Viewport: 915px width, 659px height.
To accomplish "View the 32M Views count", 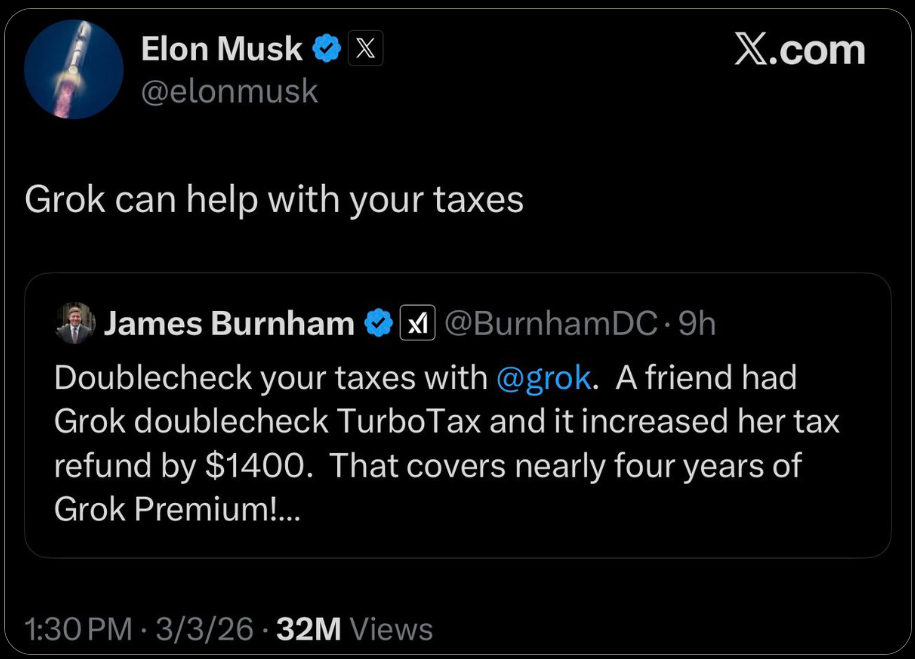I will [x=354, y=629].
